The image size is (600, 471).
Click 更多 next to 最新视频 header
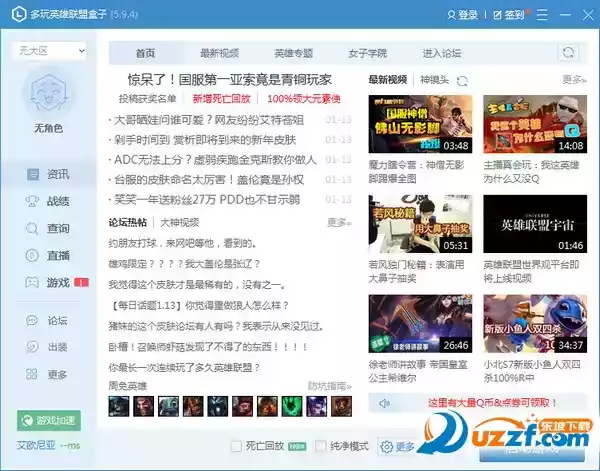tap(574, 80)
